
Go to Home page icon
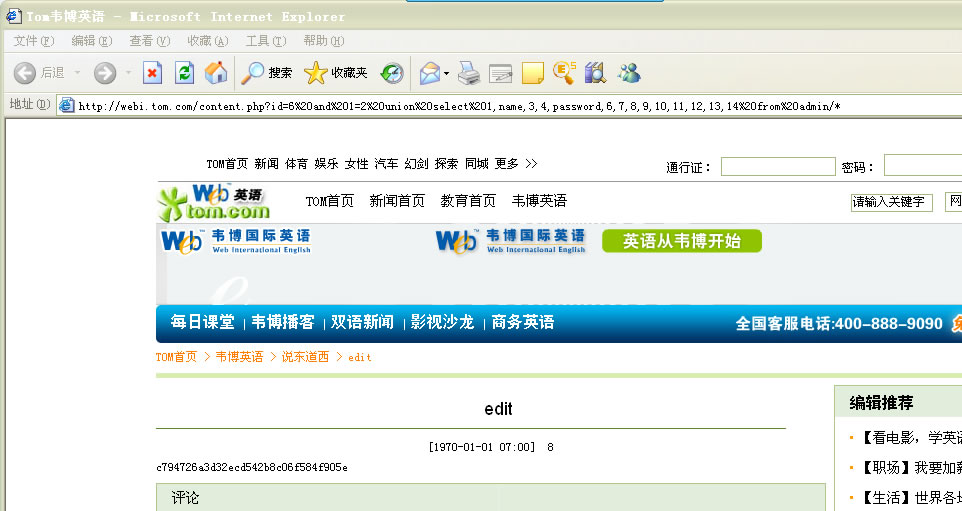[216, 72]
